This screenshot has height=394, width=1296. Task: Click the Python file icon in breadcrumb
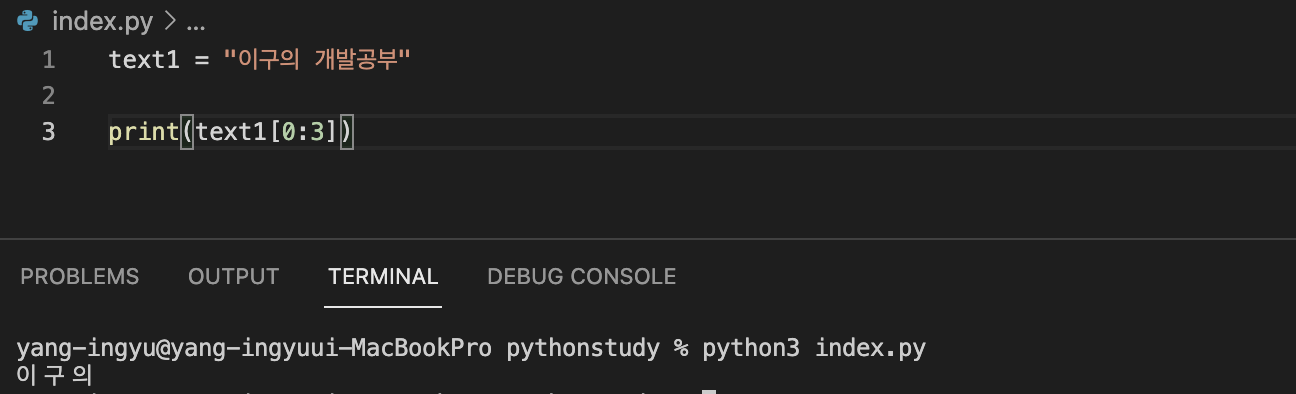click(27, 19)
